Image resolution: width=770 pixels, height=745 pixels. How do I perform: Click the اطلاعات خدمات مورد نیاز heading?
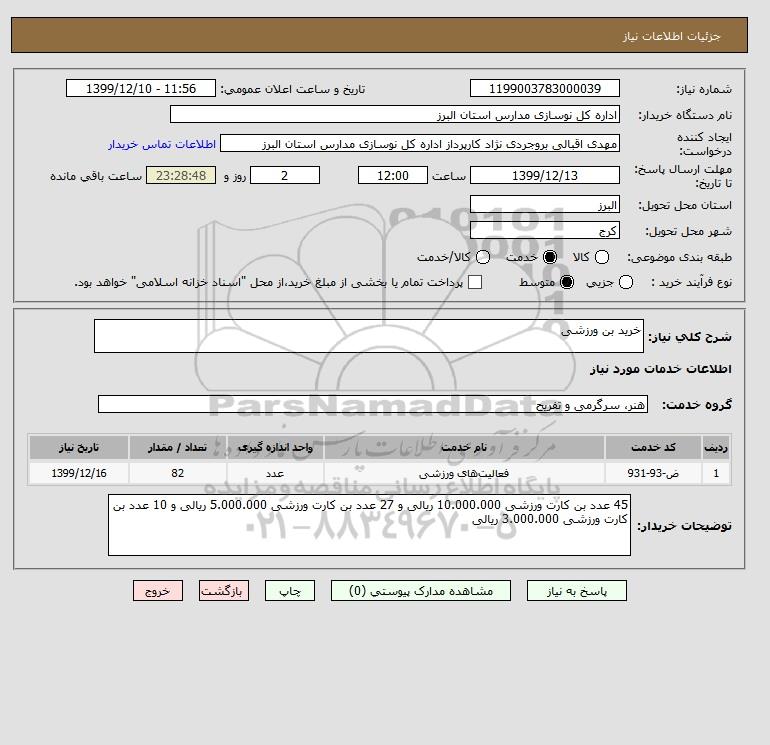[660, 369]
